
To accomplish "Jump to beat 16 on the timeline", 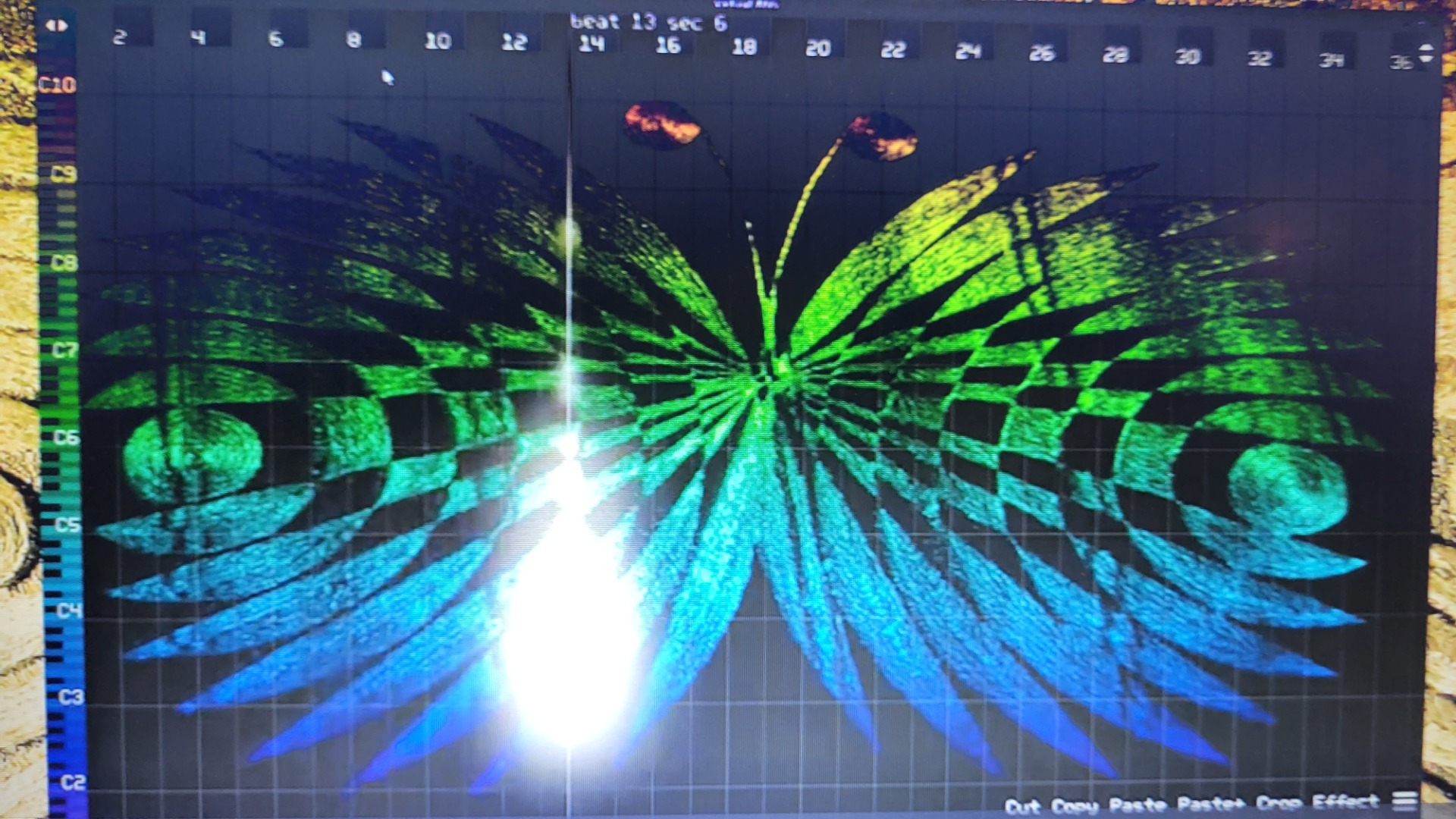I will 668,45.
